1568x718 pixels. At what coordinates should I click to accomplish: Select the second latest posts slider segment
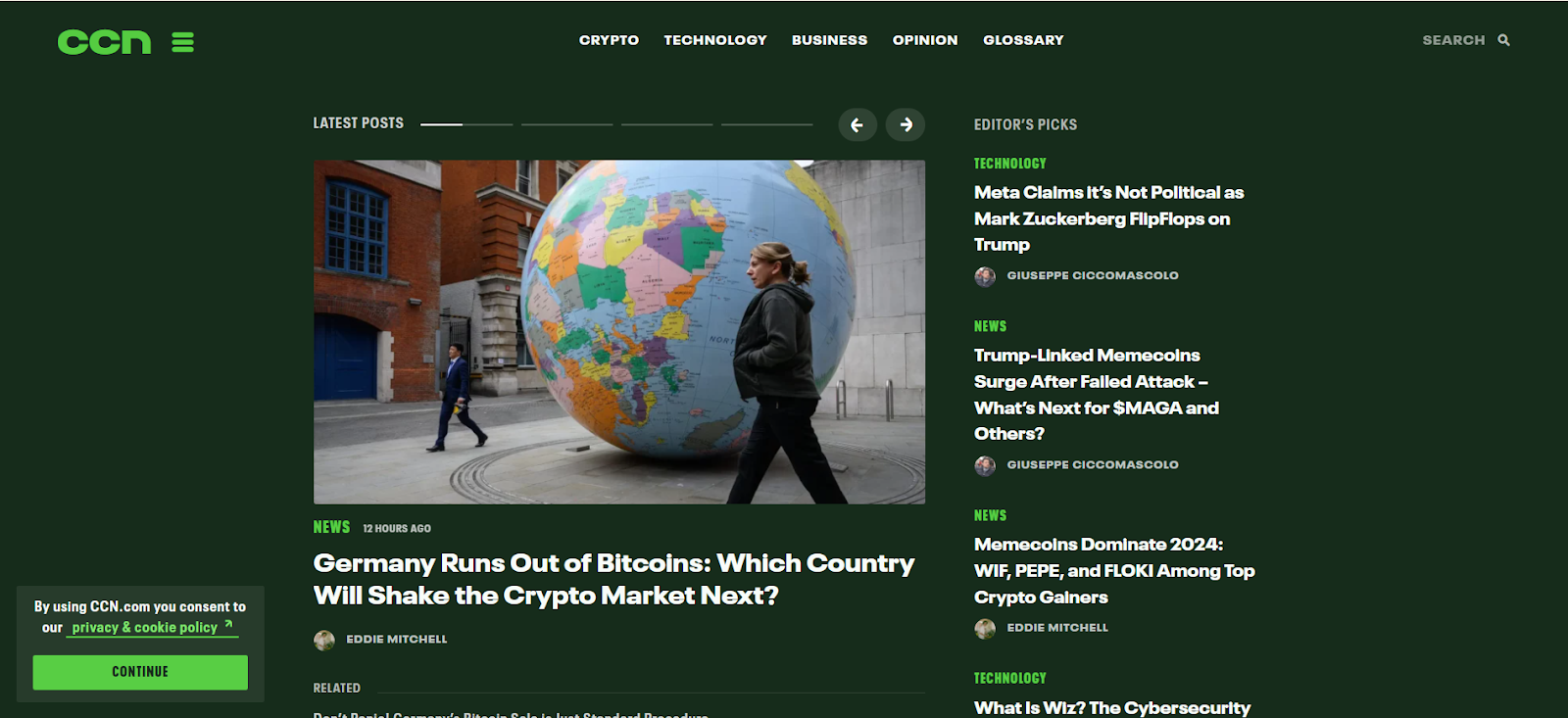tap(566, 124)
